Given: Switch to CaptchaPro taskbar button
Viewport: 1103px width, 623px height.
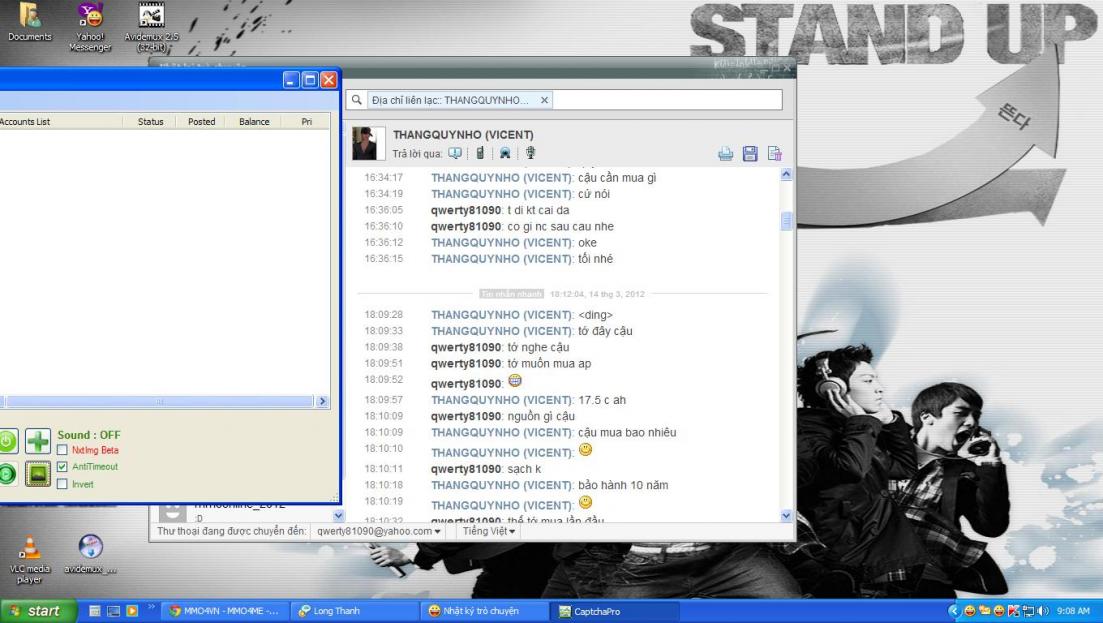Looking at the screenshot, I should [x=614, y=611].
